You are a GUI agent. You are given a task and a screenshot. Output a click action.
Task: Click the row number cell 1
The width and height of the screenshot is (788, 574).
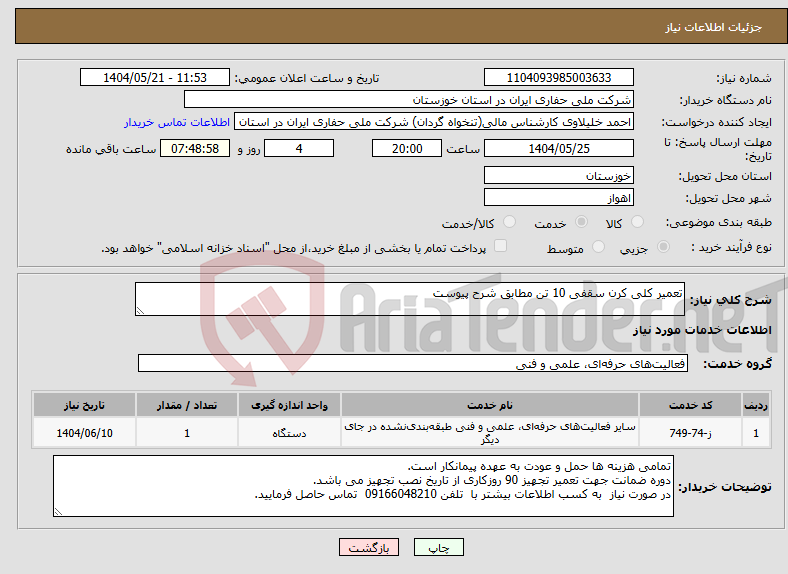(756, 433)
